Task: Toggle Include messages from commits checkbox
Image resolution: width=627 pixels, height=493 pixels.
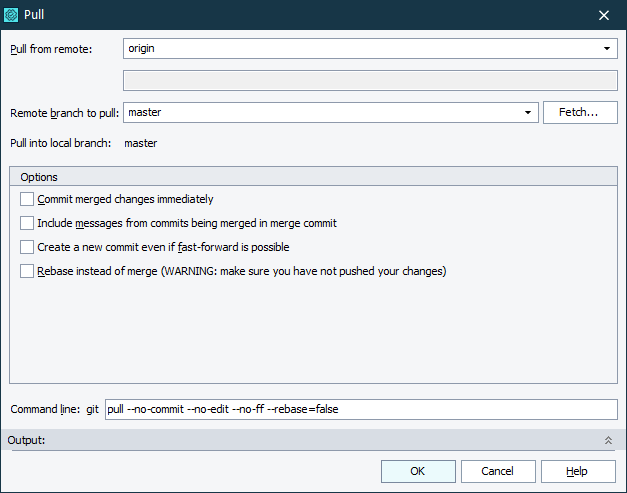Action: tap(27, 223)
